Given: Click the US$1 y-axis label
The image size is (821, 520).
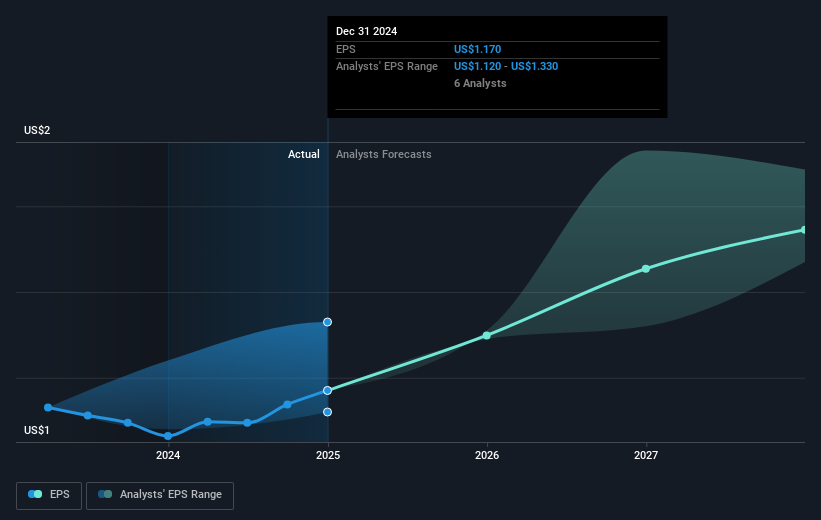Looking at the screenshot, I should (37, 430).
